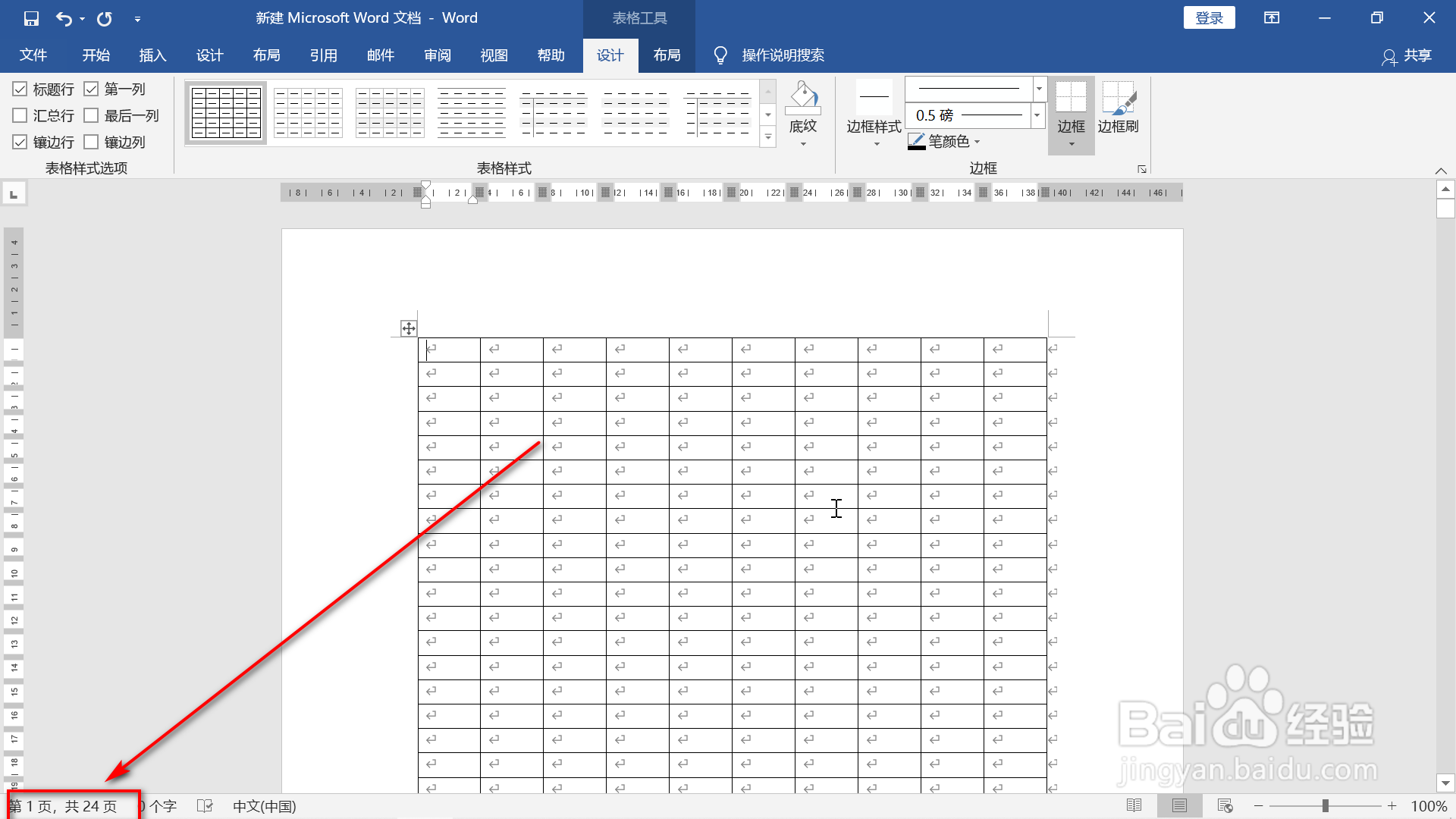Switch to table tools 布局 tab
This screenshot has height=819, width=1456.
(x=667, y=55)
